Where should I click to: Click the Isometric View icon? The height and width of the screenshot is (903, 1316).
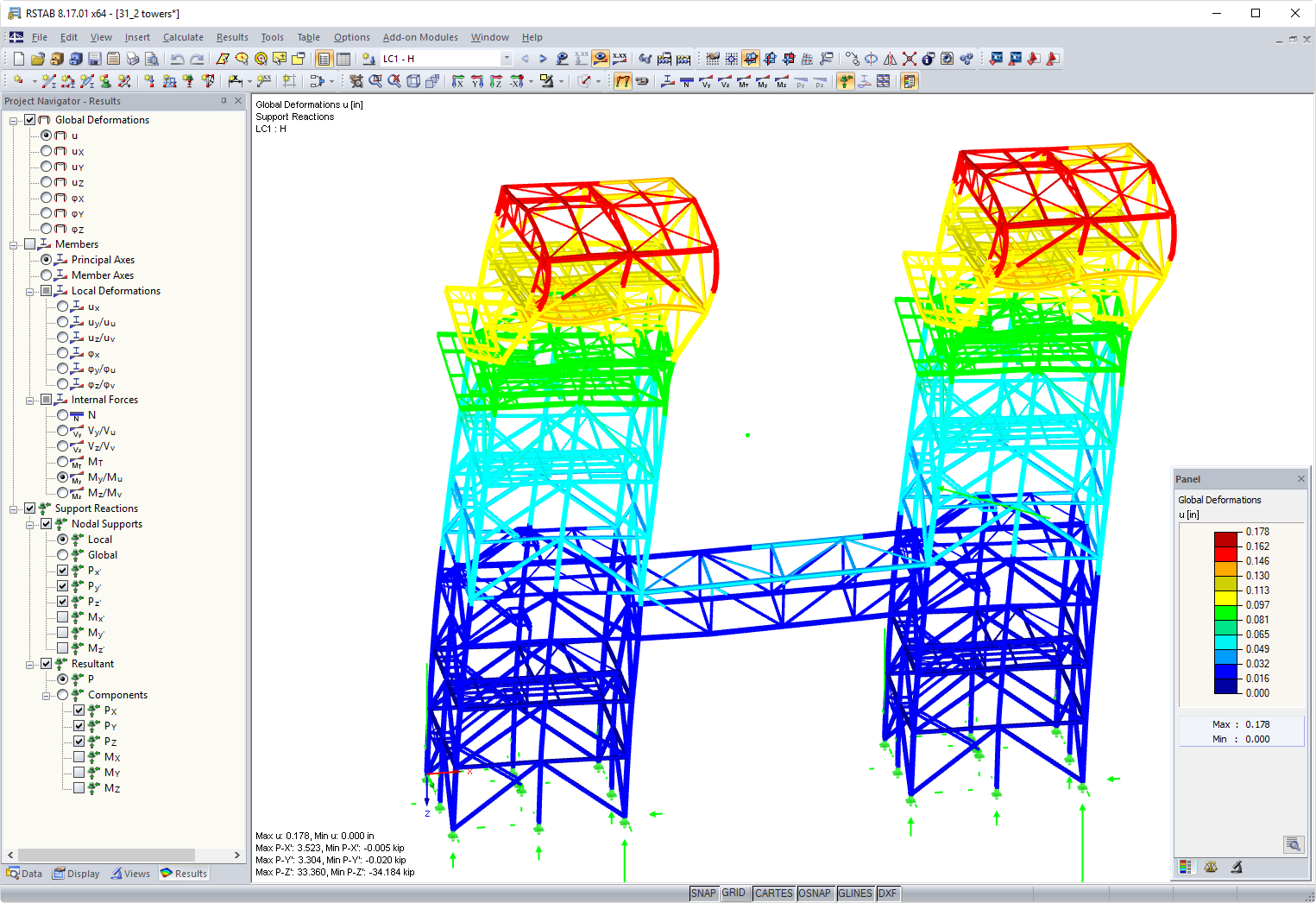(412, 81)
